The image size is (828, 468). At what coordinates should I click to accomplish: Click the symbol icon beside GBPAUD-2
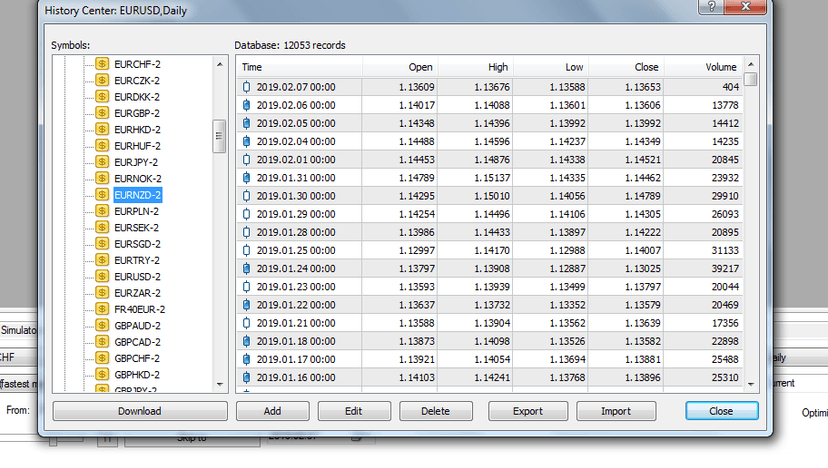click(x=102, y=326)
